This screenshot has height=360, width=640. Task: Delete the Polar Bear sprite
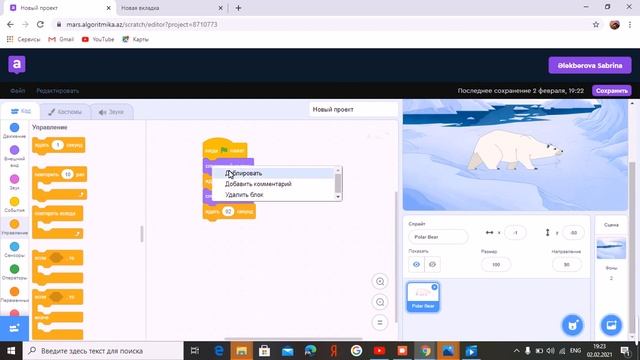pos(434,287)
